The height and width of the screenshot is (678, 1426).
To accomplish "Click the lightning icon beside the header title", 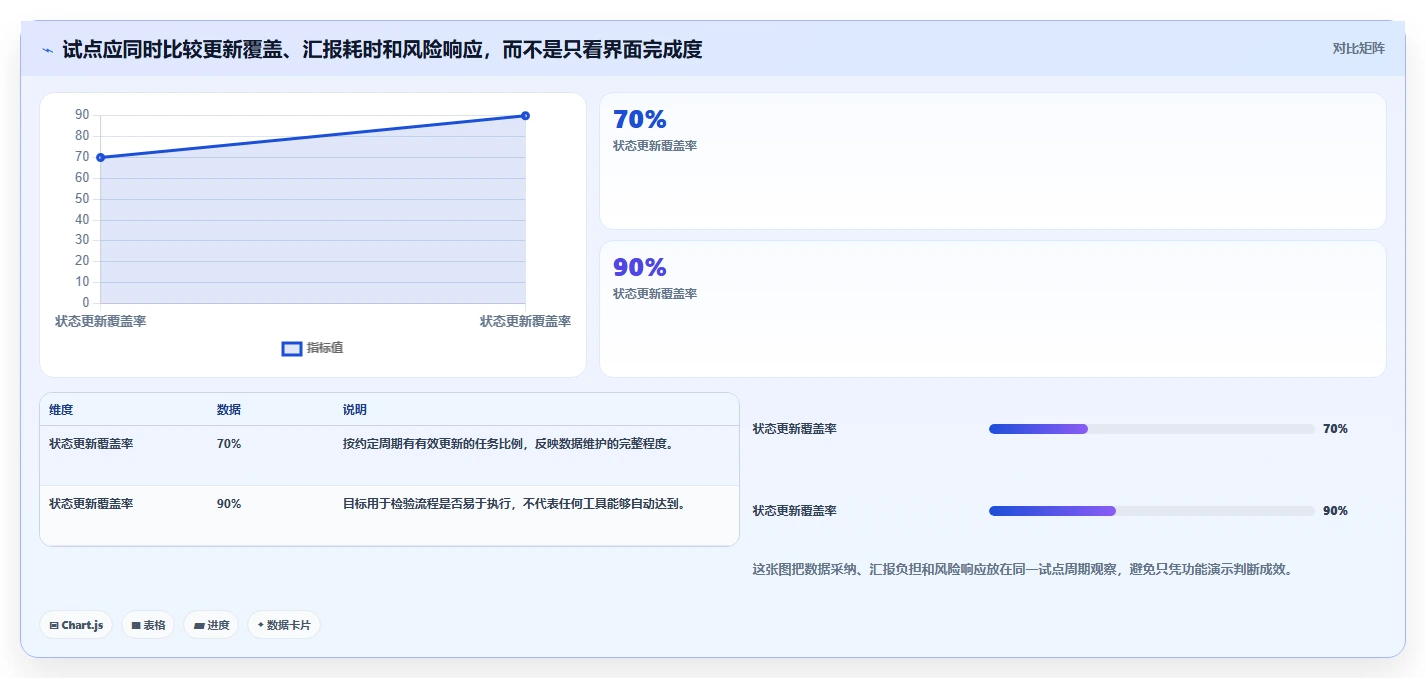I will pos(47,50).
